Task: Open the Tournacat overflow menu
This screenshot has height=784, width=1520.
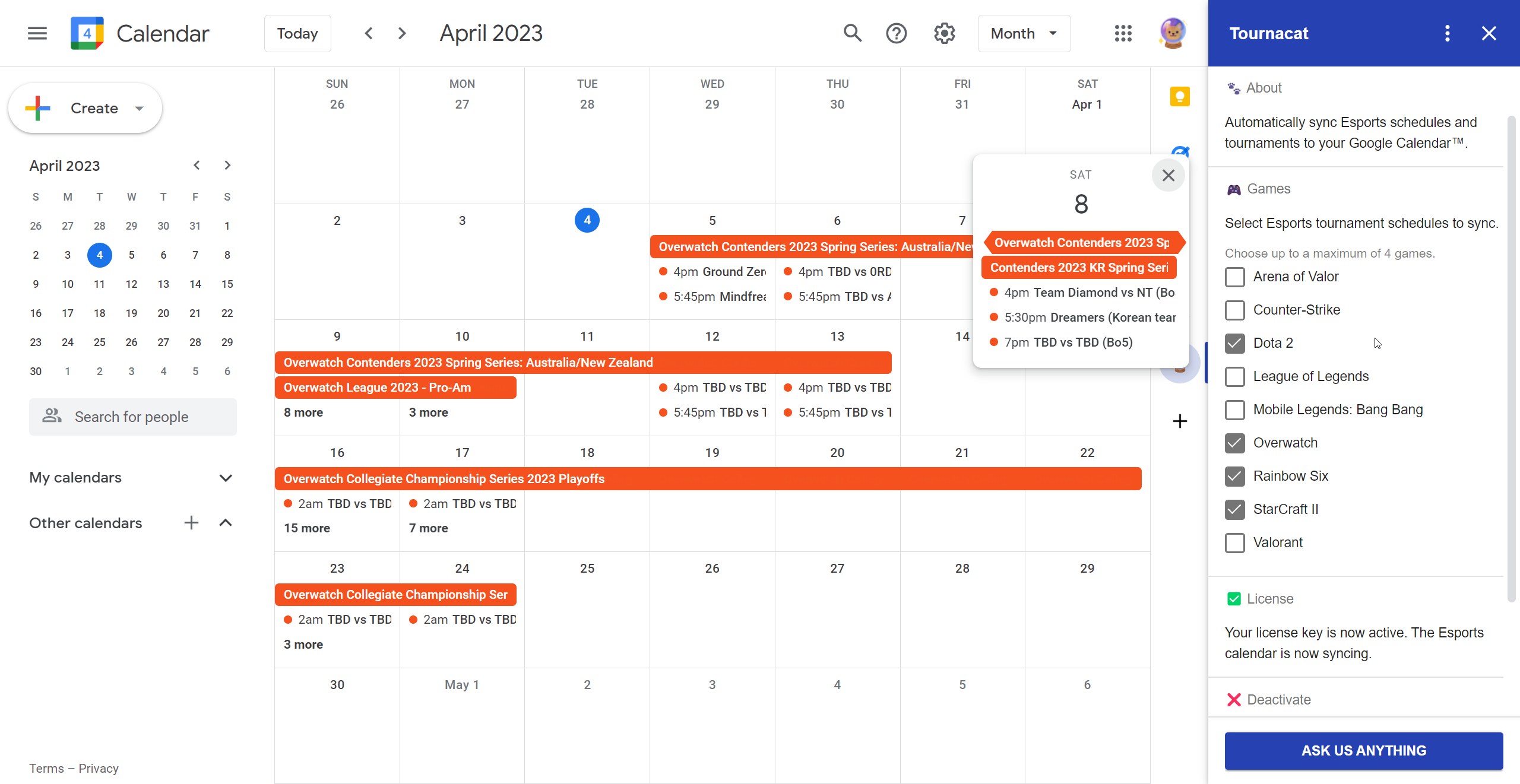Action: 1447,33
